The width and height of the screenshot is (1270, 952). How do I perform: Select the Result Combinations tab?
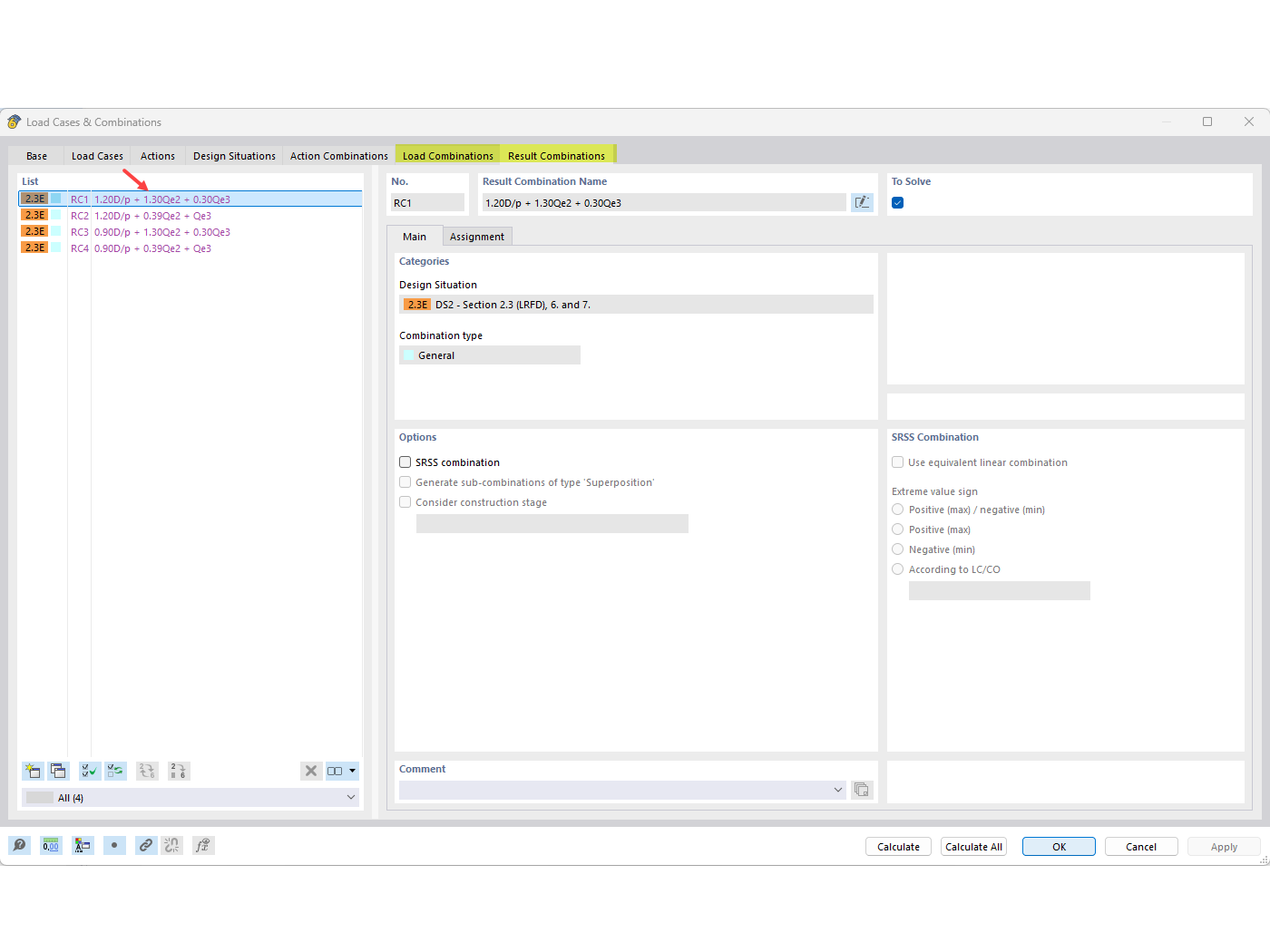pyautogui.click(x=556, y=156)
